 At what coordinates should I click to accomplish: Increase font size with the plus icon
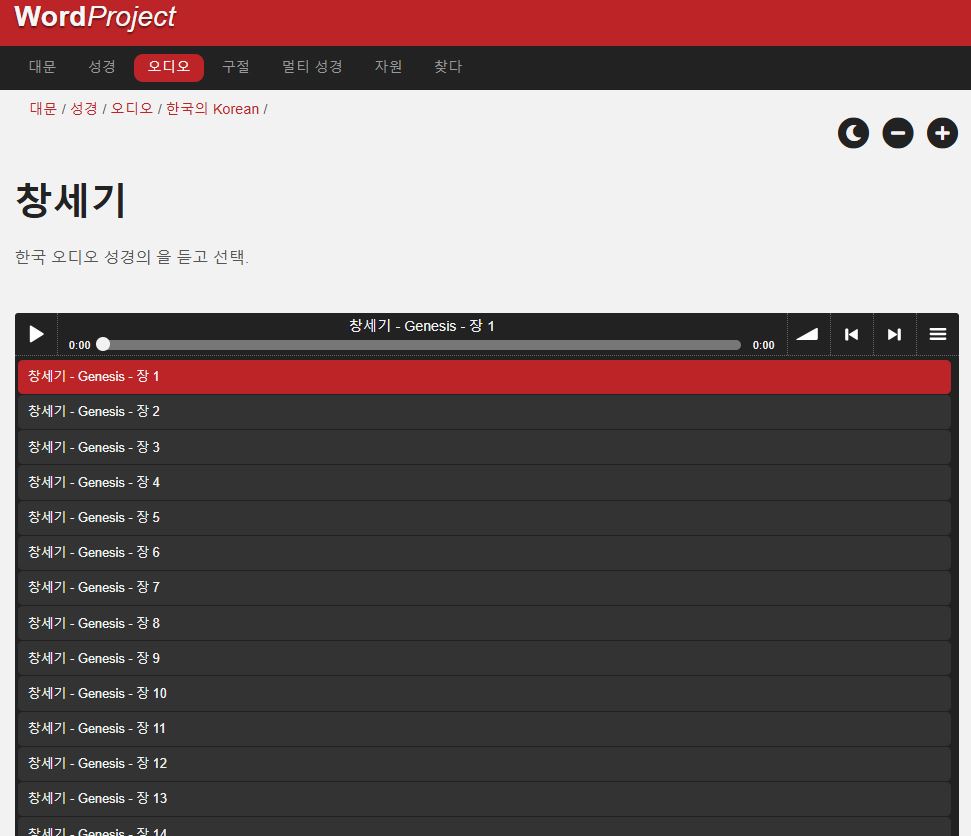pos(941,133)
